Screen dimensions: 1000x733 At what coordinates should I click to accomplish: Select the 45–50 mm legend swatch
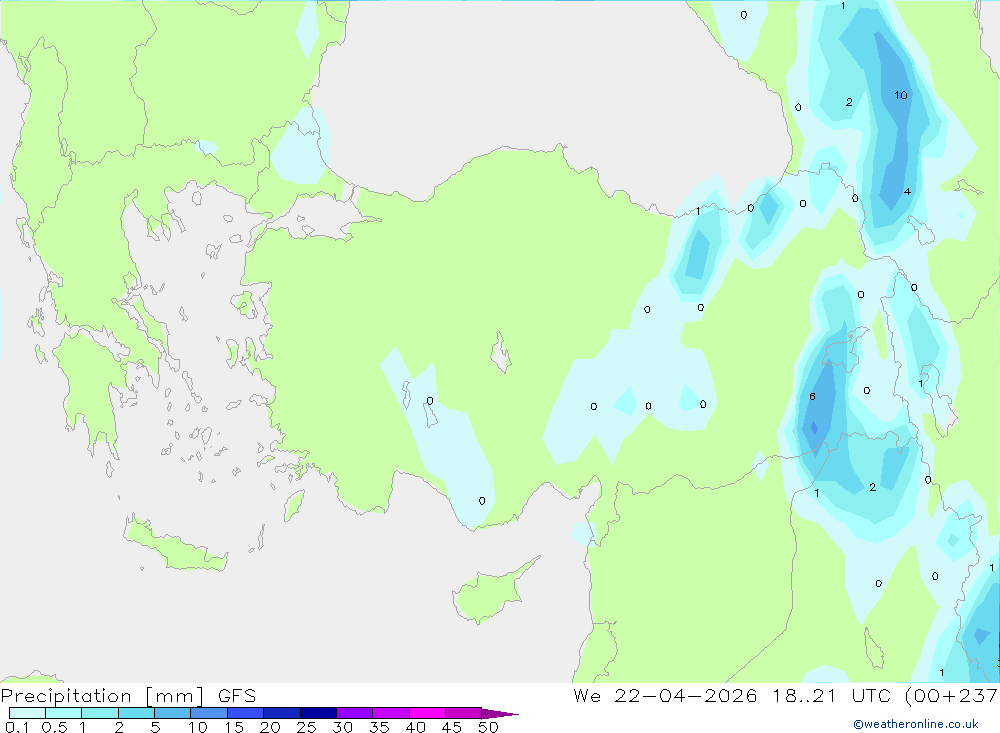463,713
